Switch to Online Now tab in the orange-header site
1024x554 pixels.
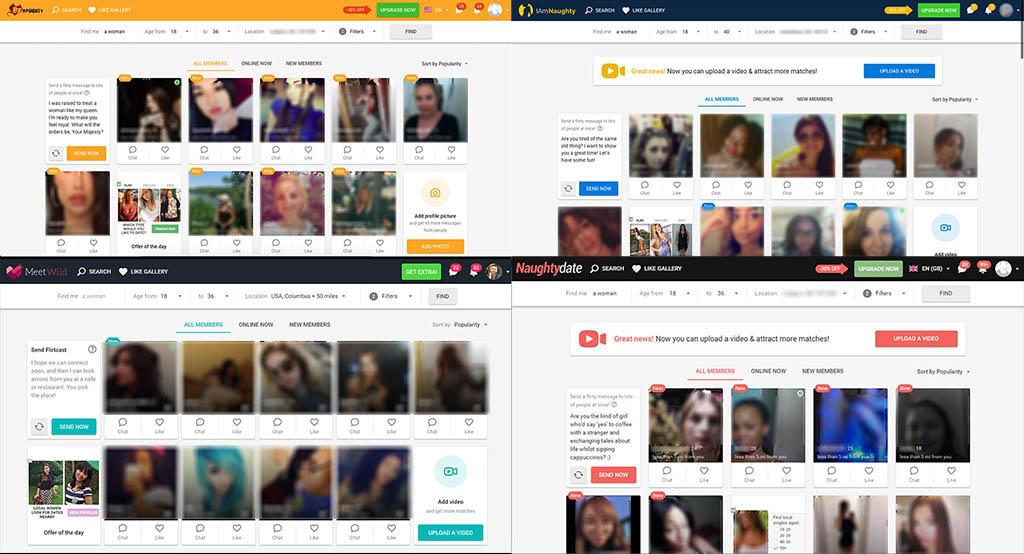pos(257,63)
